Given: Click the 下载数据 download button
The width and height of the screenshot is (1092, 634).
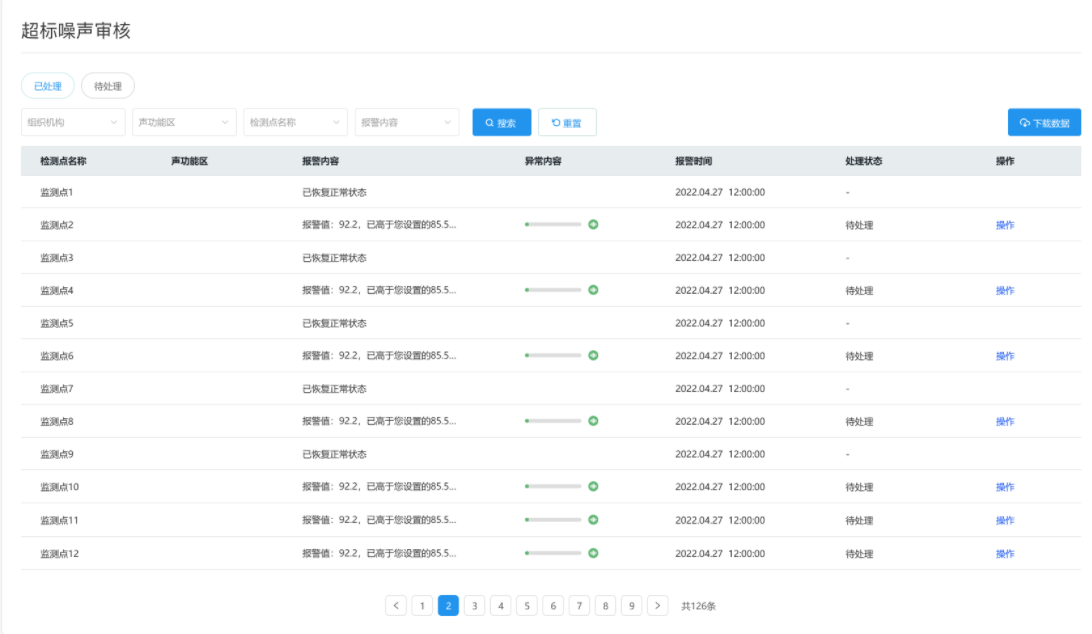Looking at the screenshot, I should tap(1044, 122).
